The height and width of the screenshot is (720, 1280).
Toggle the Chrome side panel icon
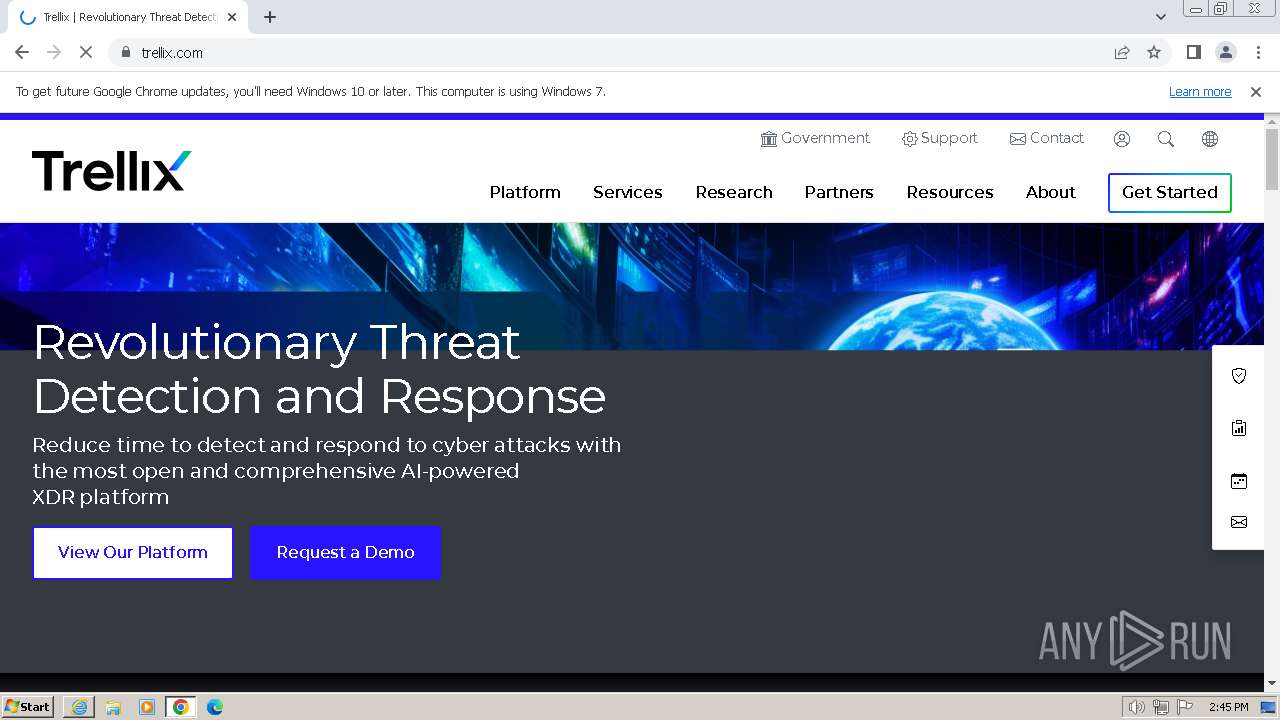pyautogui.click(x=1193, y=52)
